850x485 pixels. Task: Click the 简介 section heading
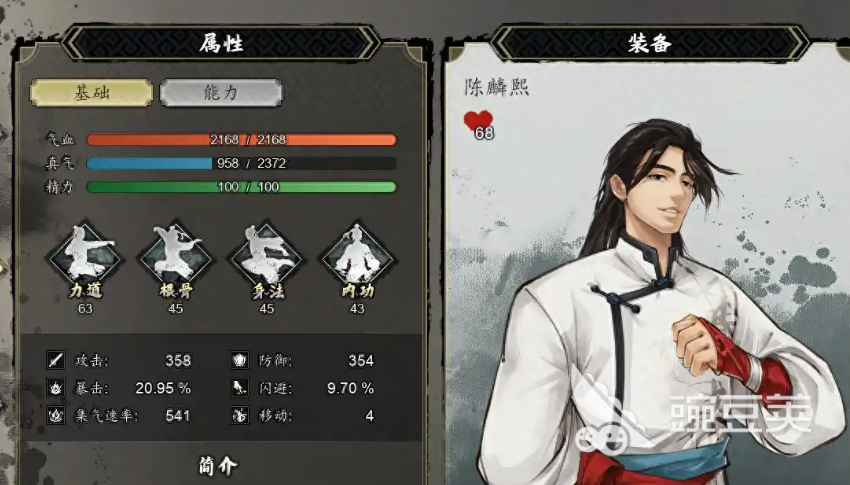pyautogui.click(x=218, y=465)
